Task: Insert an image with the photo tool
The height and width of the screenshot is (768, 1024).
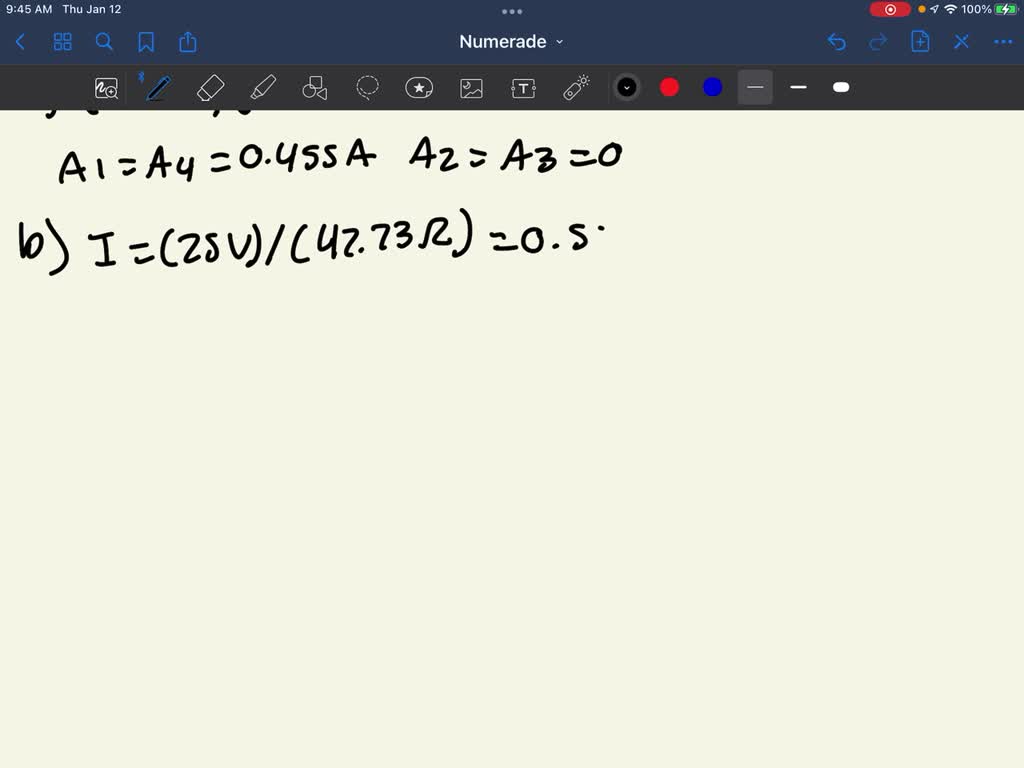Action: pyautogui.click(x=472, y=88)
